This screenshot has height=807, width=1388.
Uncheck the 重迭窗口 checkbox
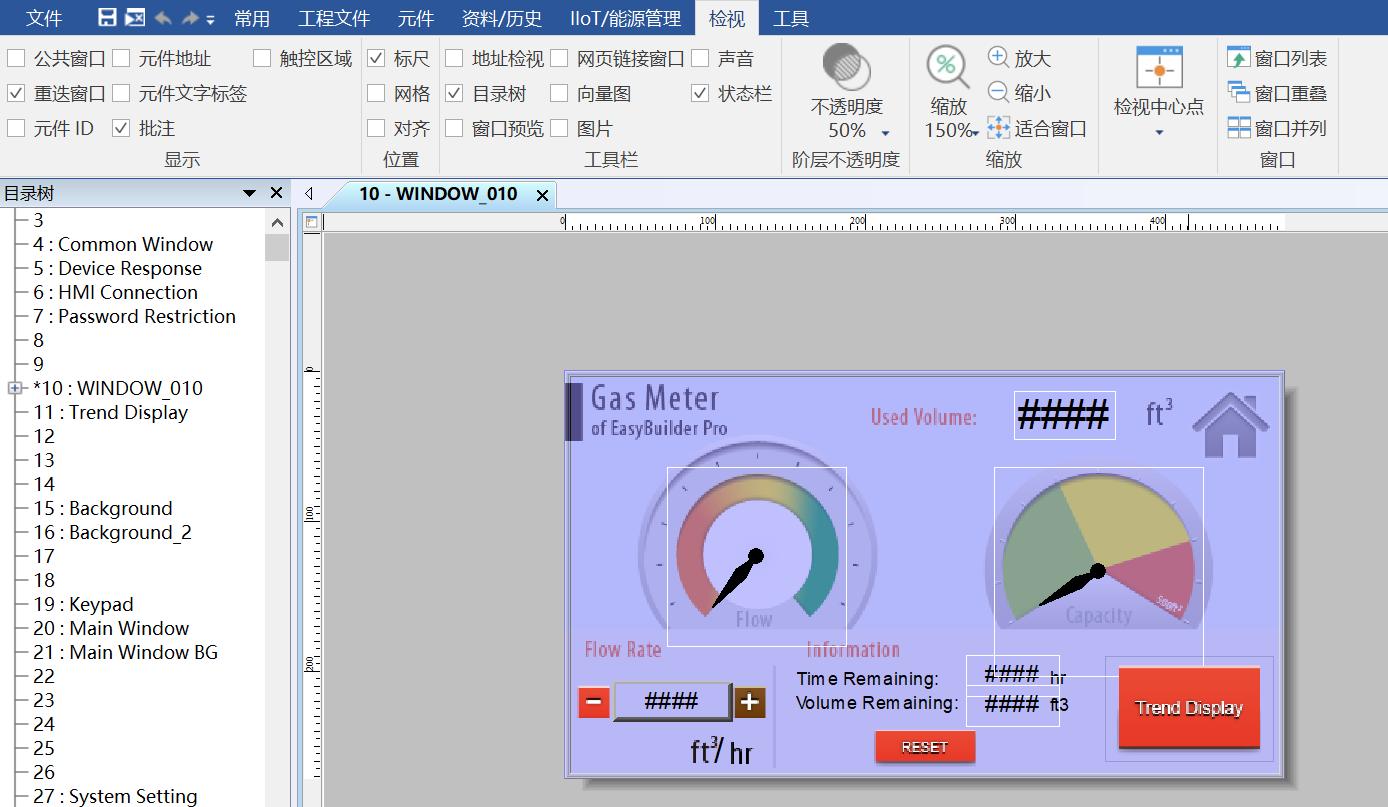pyautogui.click(x=16, y=93)
